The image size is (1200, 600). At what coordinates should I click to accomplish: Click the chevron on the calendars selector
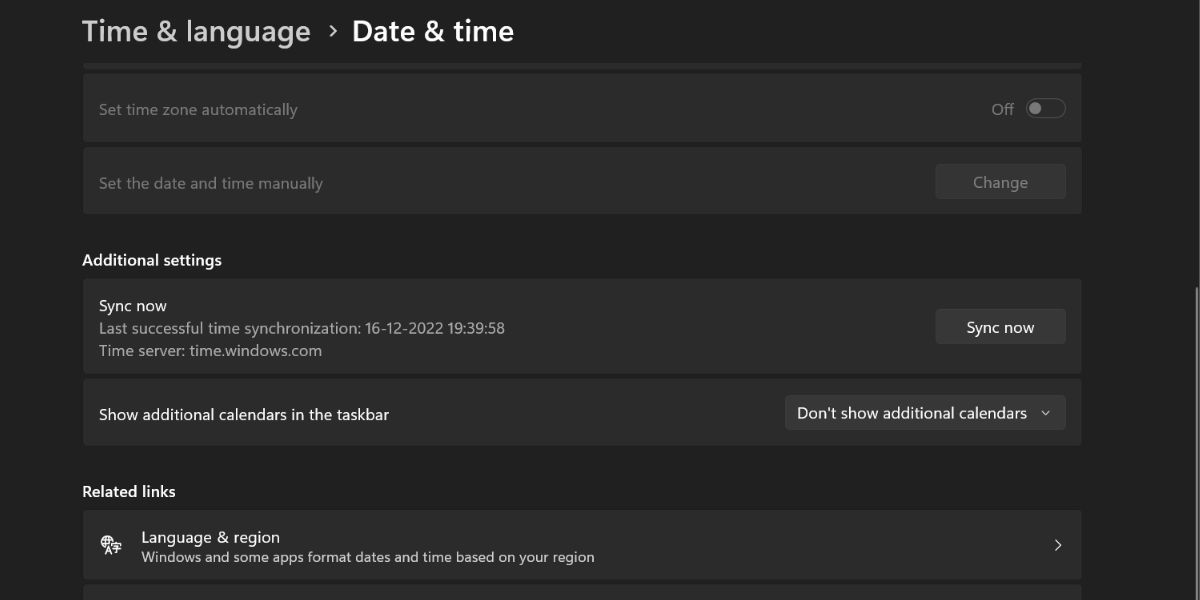[1046, 412]
